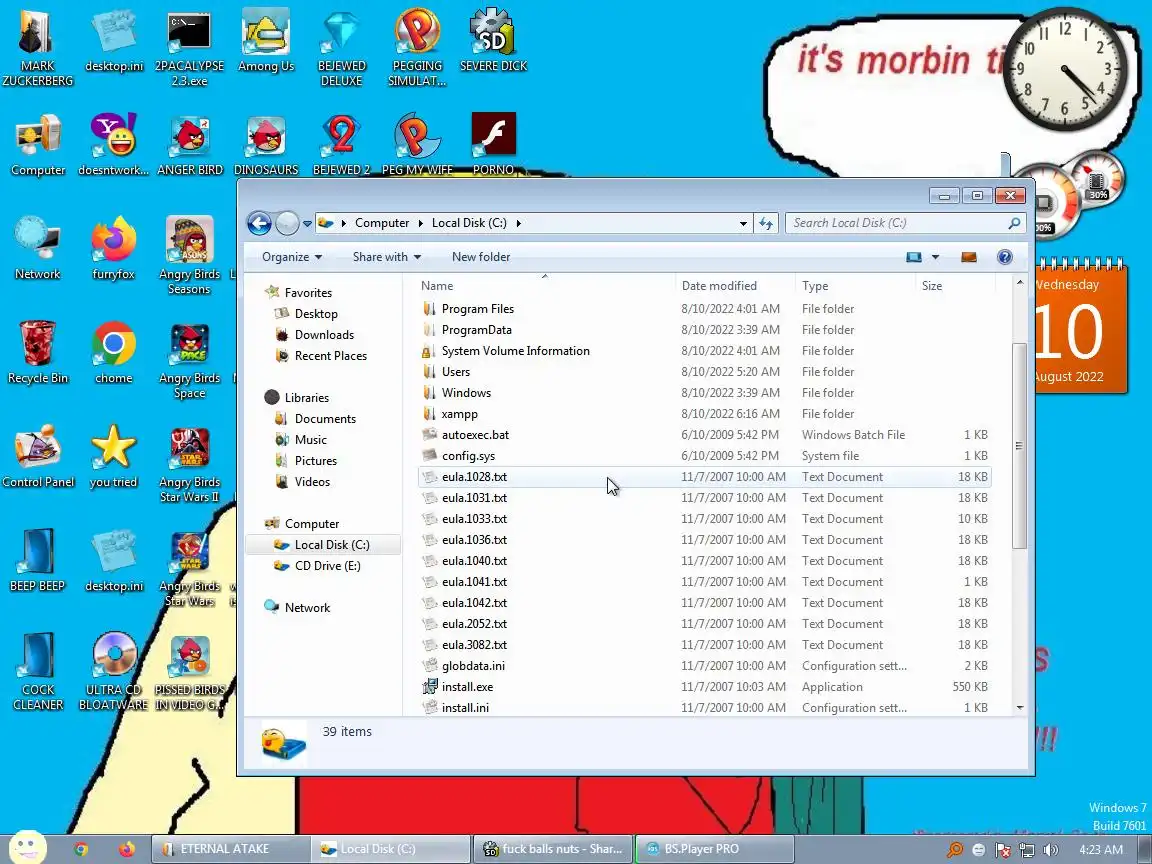This screenshot has height=864, width=1152.
Task: Select Local Disk (C:) taskbar button
Action: [x=389, y=849]
